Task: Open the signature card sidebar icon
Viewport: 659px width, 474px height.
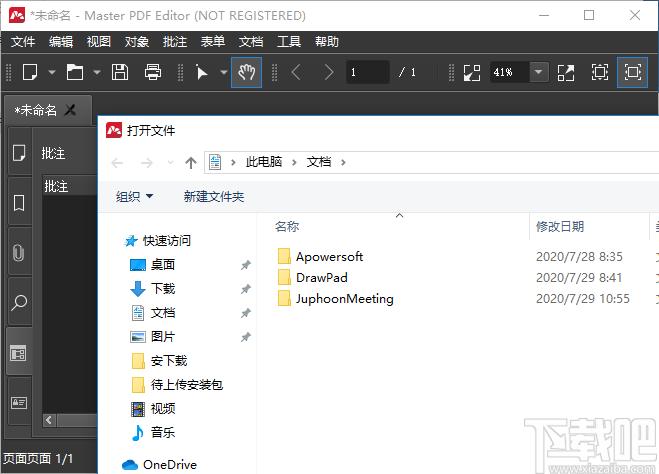Action: [x=19, y=403]
